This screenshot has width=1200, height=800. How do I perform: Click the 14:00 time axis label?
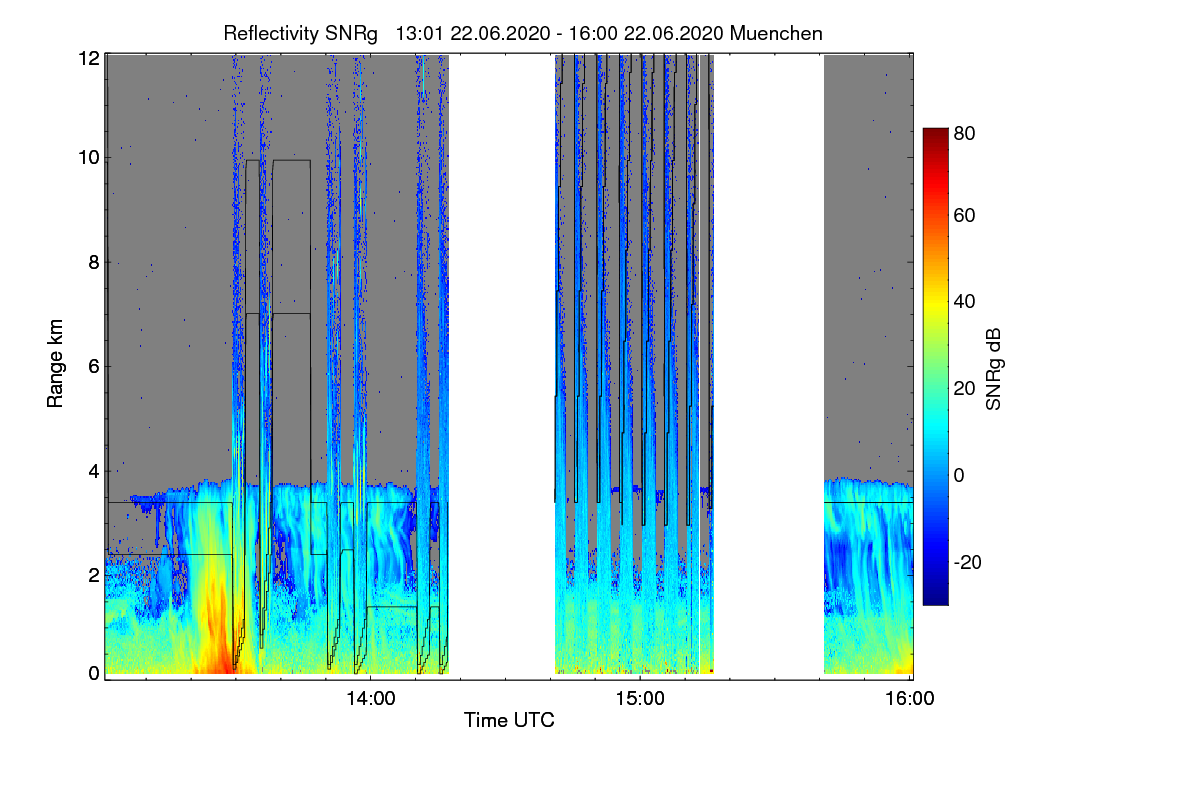coord(370,700)
